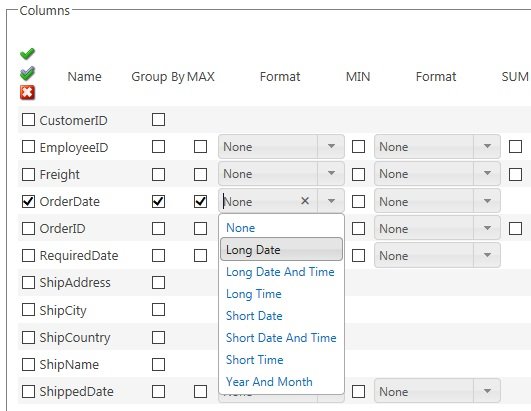Select Short Date And Time option
Viewport: 531px width, 411px height.
281,338
